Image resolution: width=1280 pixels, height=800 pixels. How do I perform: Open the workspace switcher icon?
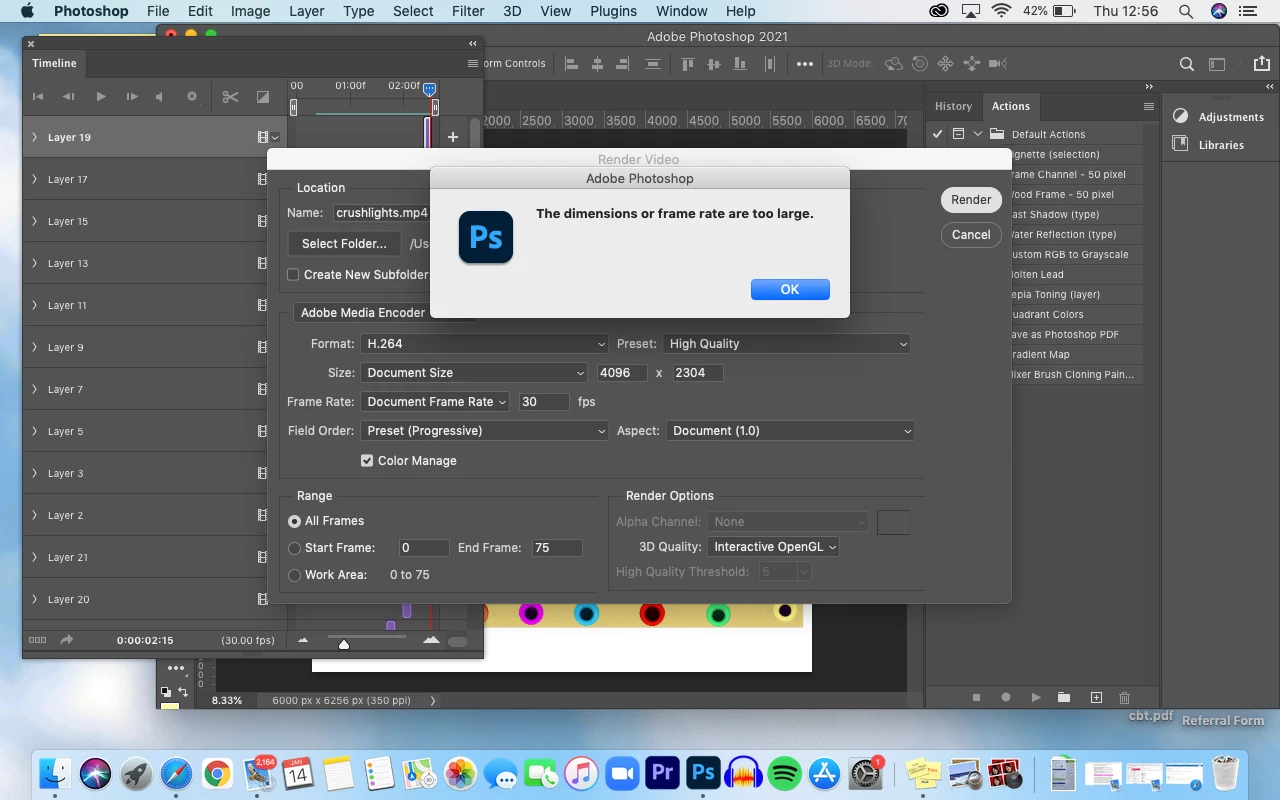tap(1217, 64)
